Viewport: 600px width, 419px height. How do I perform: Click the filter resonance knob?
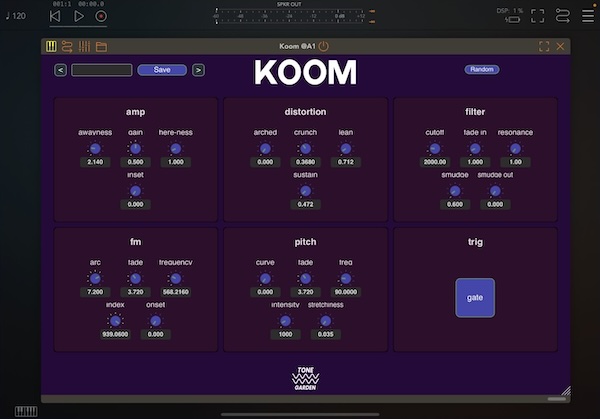[515, 148]
